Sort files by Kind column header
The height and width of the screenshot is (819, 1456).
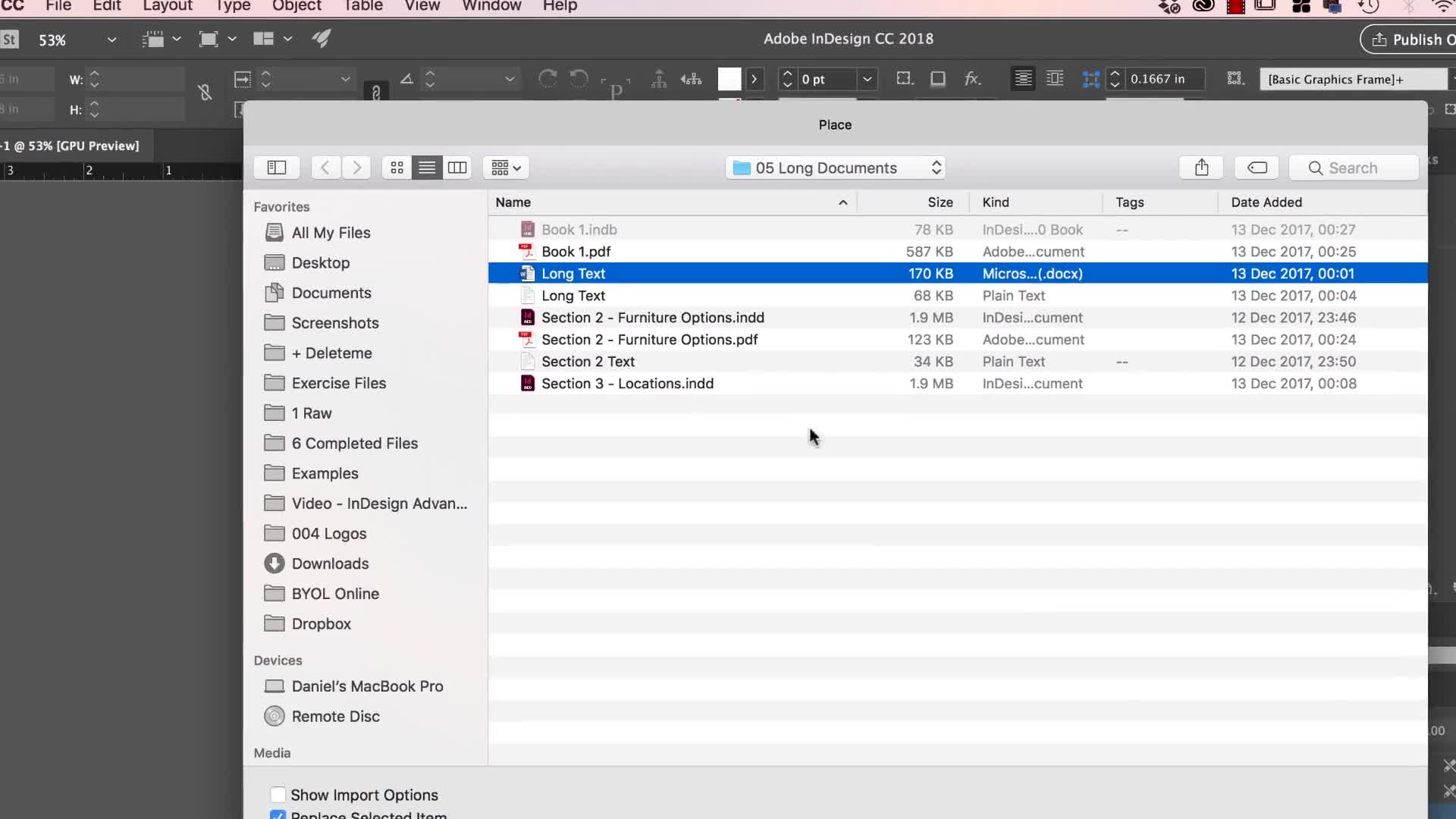point(1037,202)
